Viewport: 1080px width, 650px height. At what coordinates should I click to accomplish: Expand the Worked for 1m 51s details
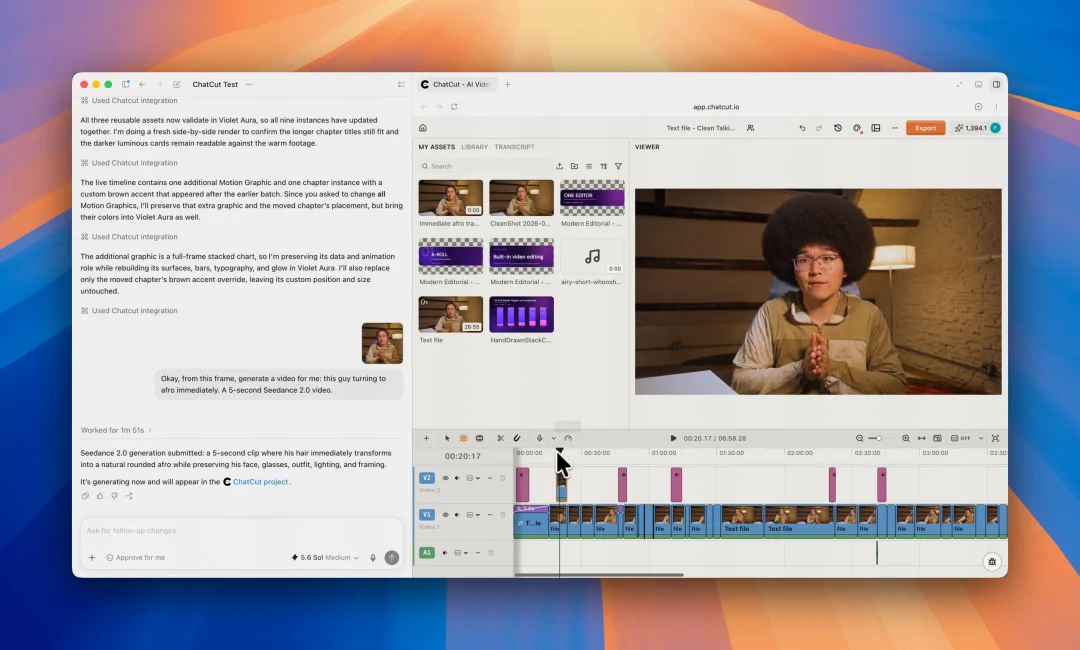point(116,430)
